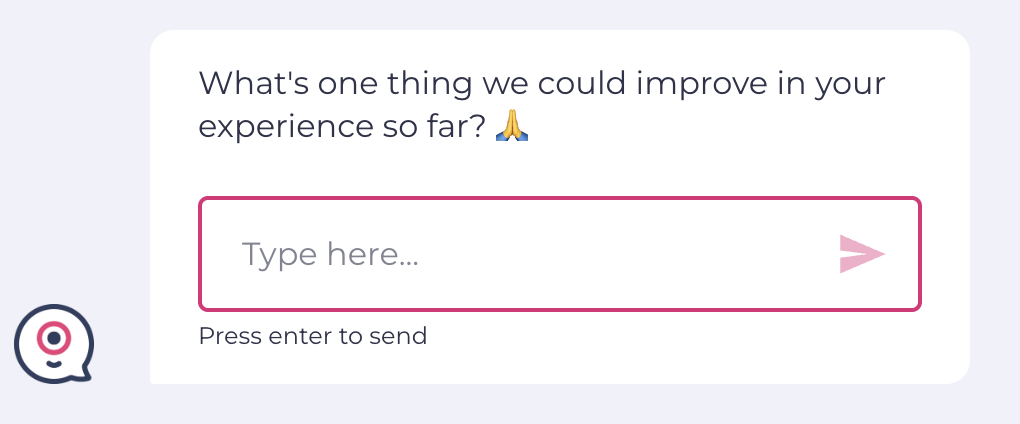This screenshot has height=424, width=1020.
Task: Click the smile on the chatbot avatar
Action: coord(53,364)
